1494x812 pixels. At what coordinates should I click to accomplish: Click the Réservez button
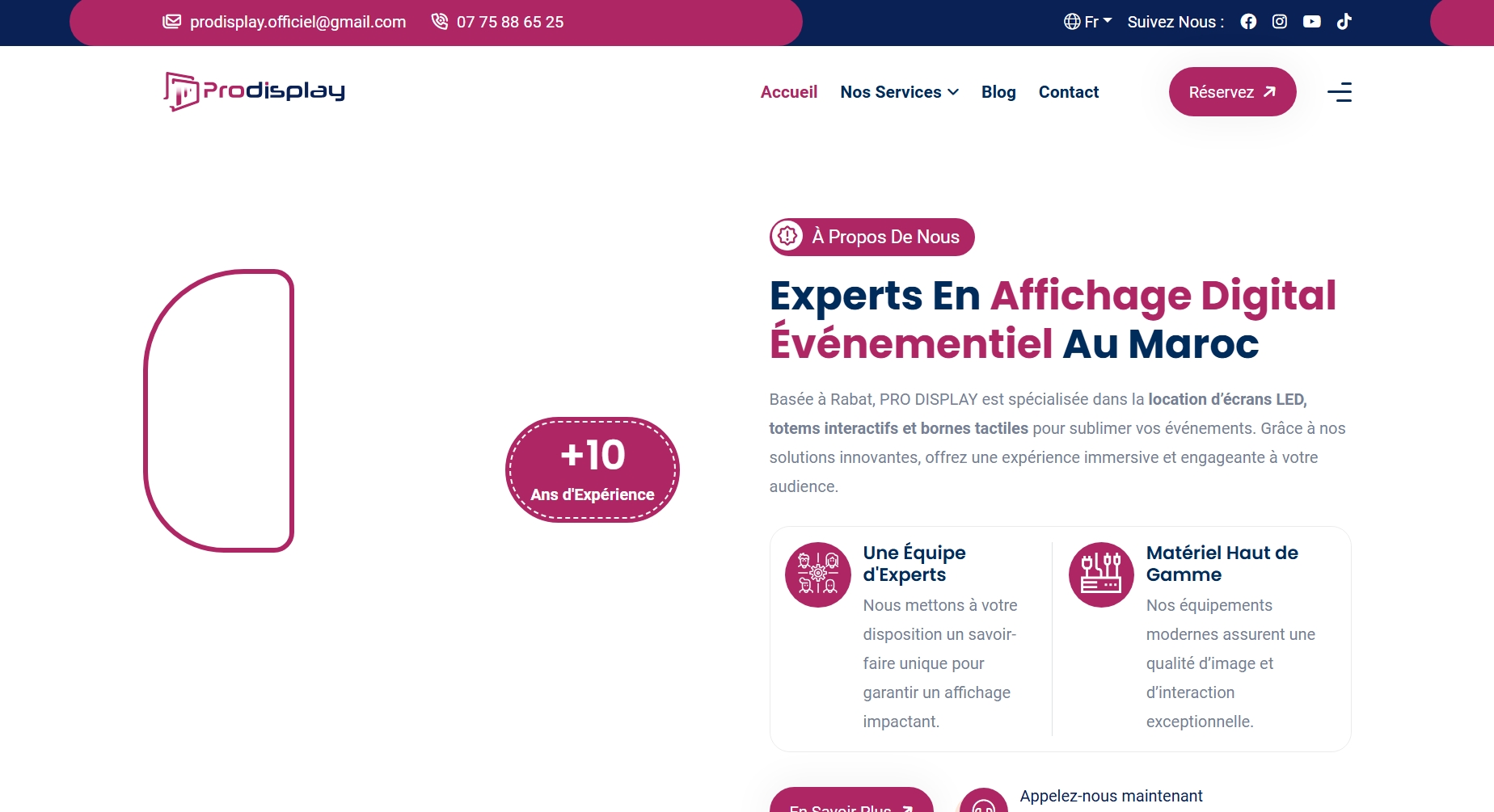pos(1232,92)
